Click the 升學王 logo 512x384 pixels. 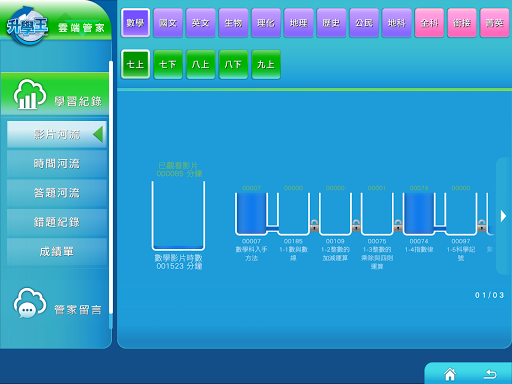click(27, 27)
